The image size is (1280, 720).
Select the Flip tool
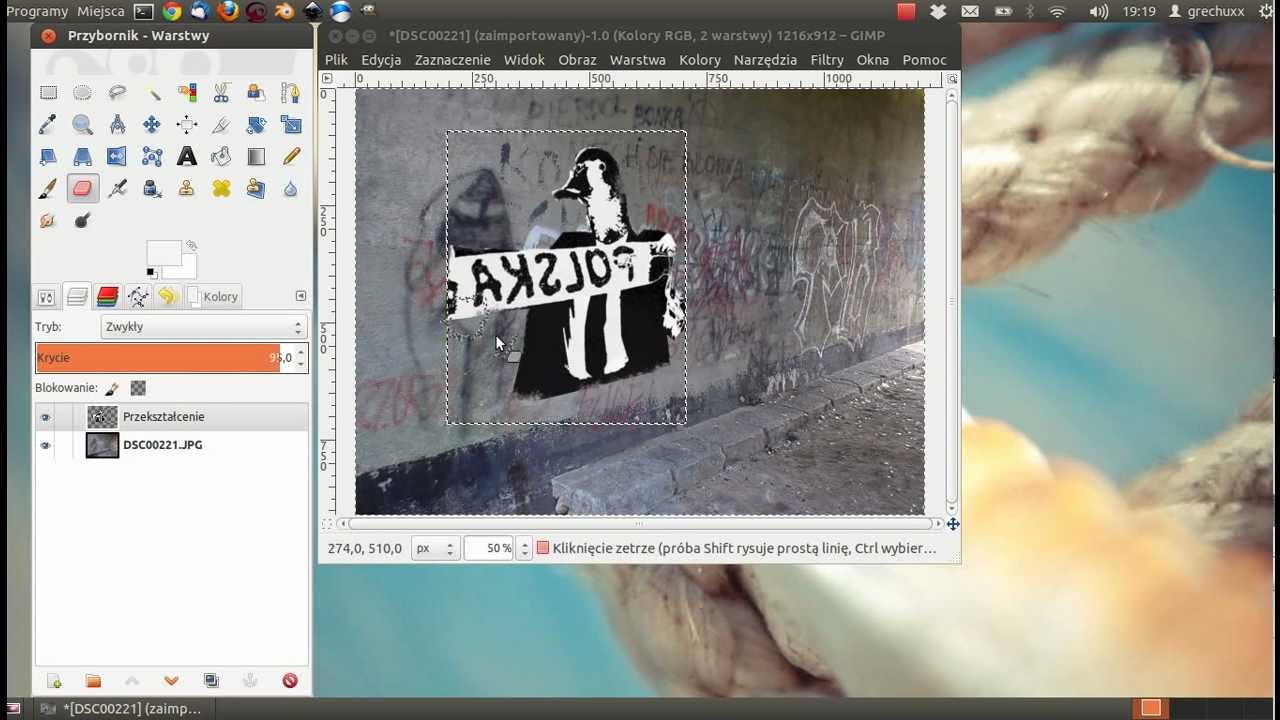117,157
